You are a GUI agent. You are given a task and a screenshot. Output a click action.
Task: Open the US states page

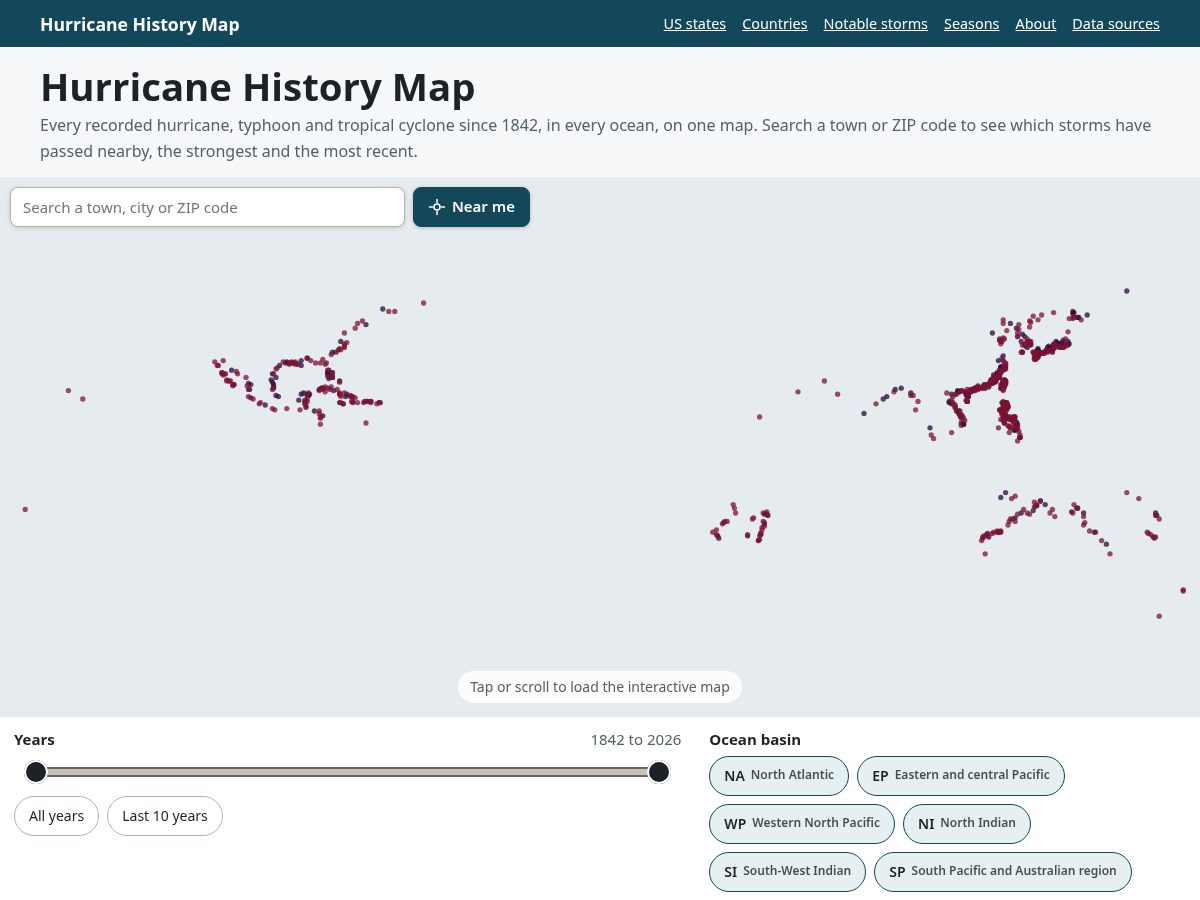[695, 24]
